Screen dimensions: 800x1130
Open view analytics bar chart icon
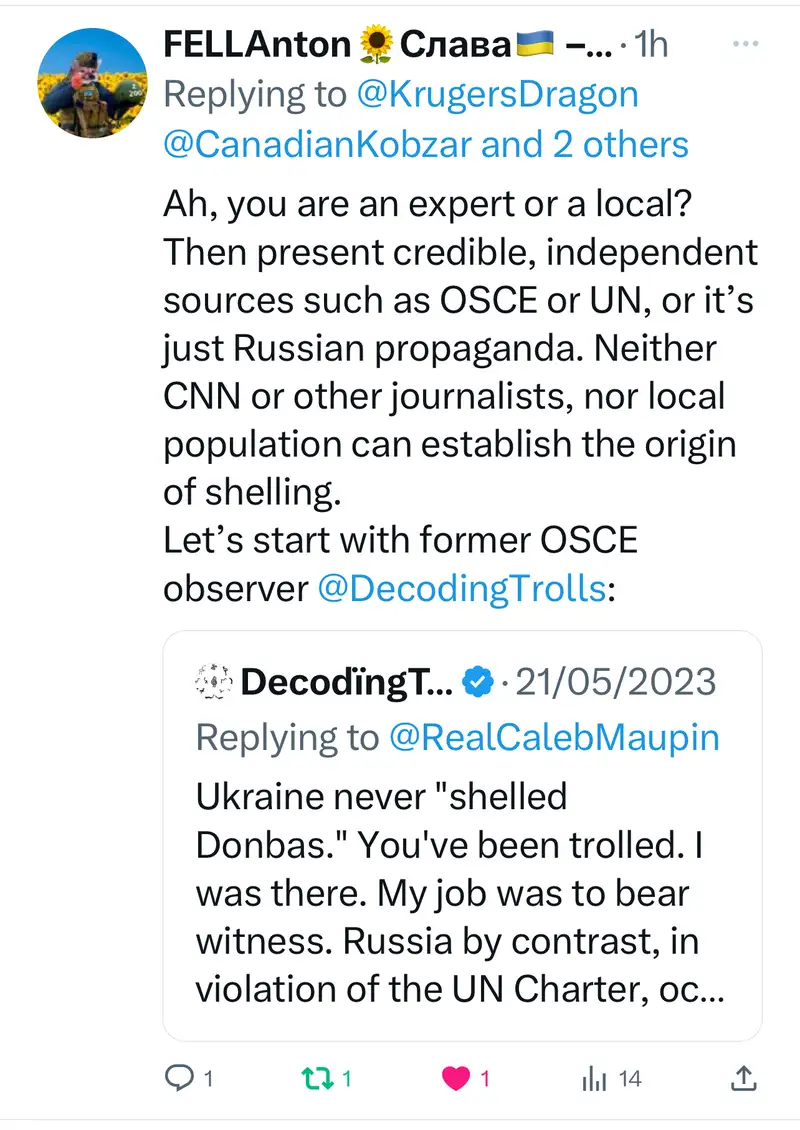tap(596, 1079)
